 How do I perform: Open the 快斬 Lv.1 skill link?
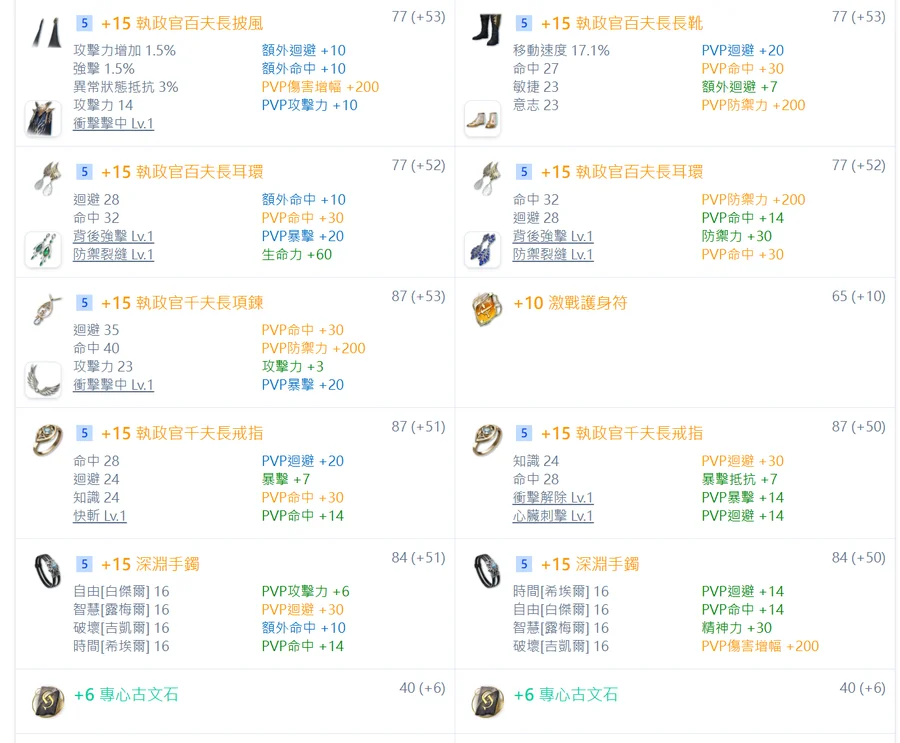(x=100, y=516)
